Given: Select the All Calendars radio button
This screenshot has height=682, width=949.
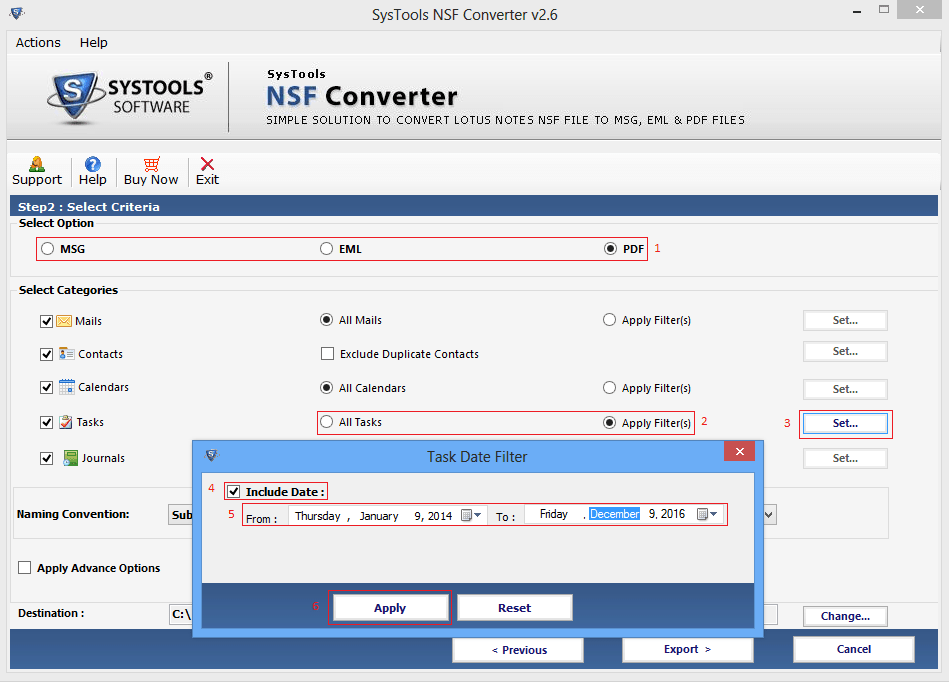Looking at the screenshot, I should click(x=326, y=387).
